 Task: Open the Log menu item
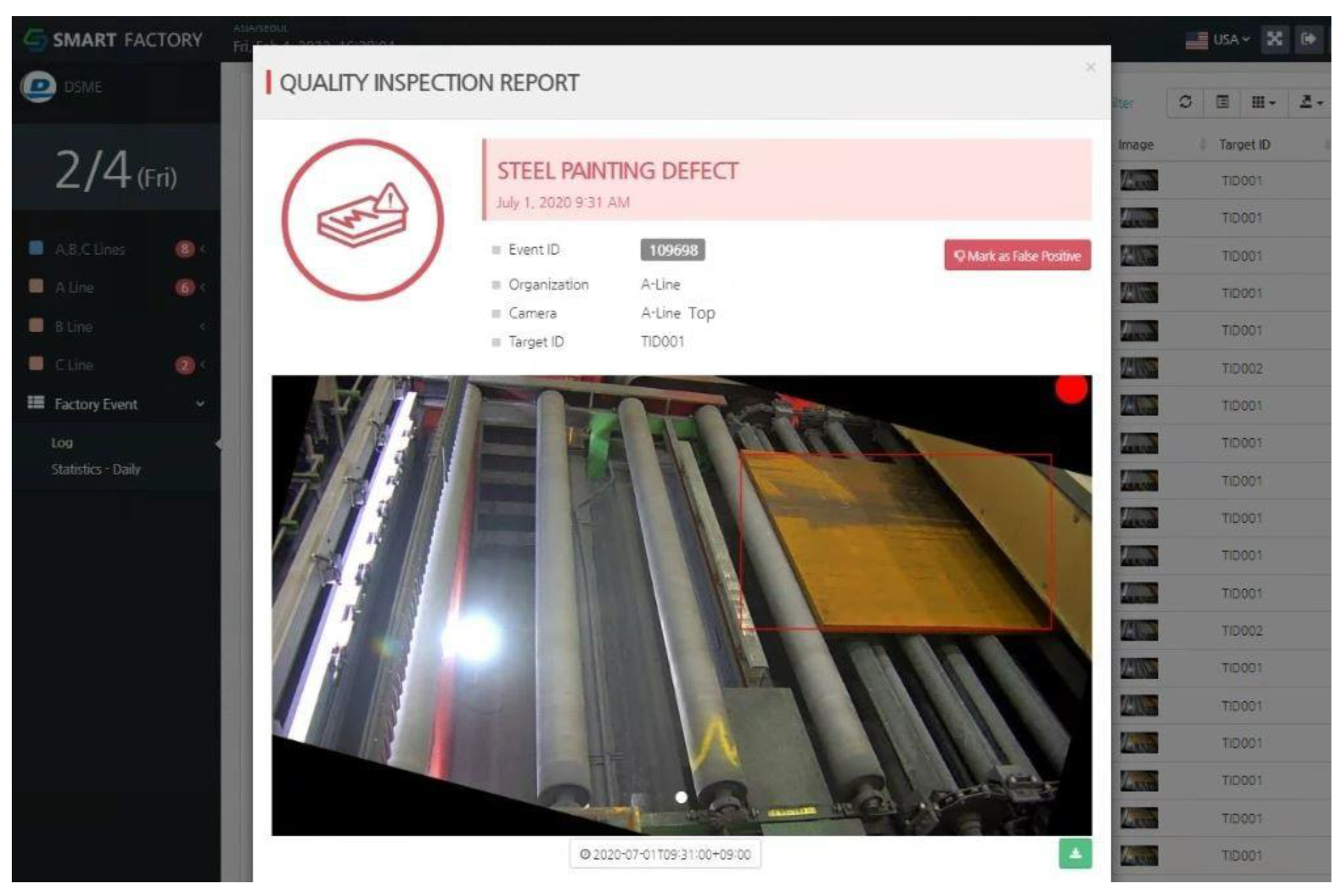click(x=62, y=443)
